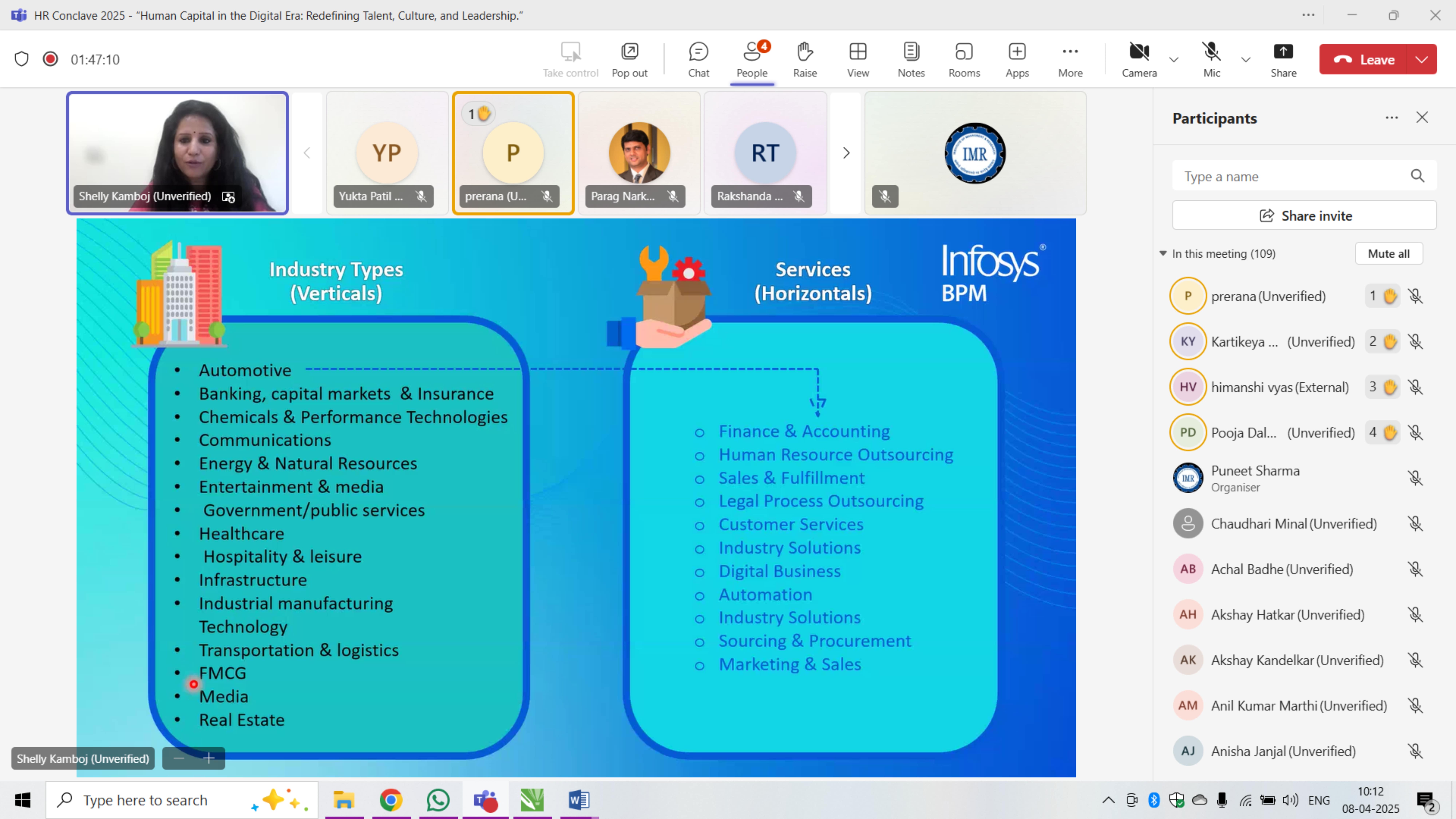Open the Leave button dropdown arrow
This screenshot has height=819, width=1456.
pos(1422,59)
